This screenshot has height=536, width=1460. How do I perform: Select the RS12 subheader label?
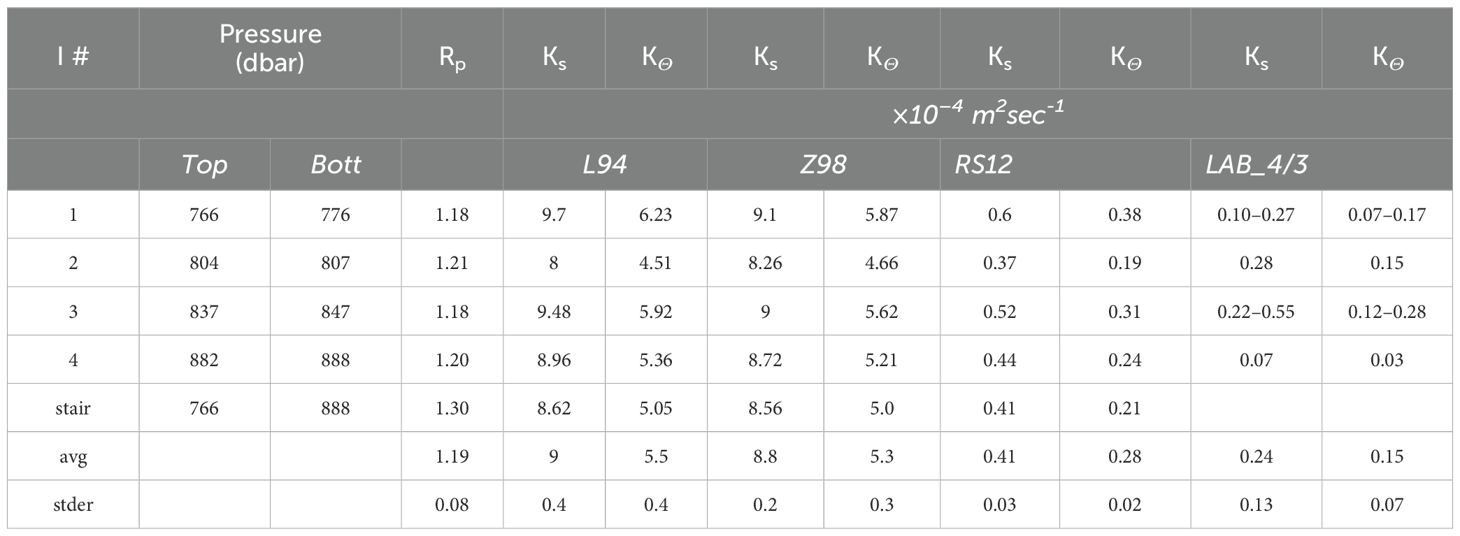point(977,165)
